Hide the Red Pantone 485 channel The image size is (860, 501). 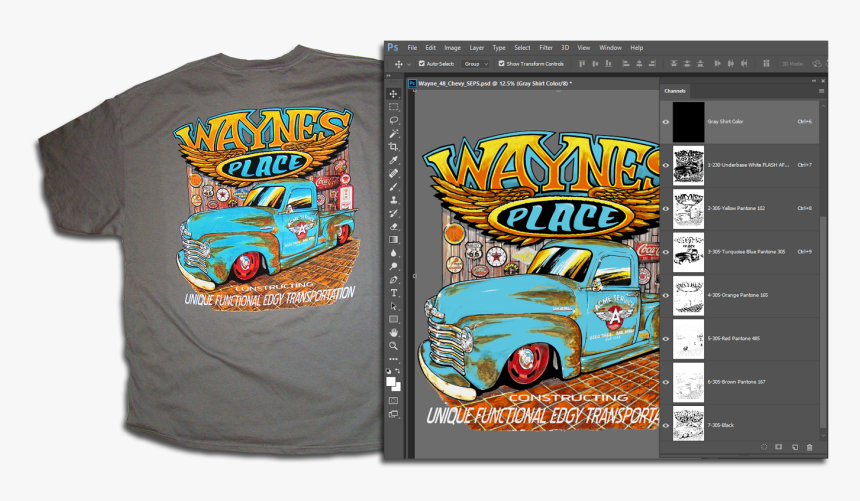[x=666, y=339]
